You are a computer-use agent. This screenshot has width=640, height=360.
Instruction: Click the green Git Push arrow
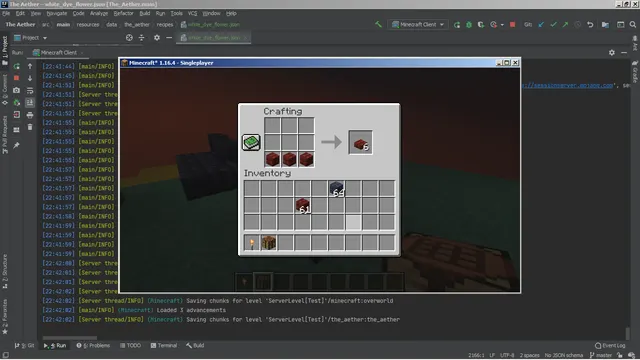[565, 24]
